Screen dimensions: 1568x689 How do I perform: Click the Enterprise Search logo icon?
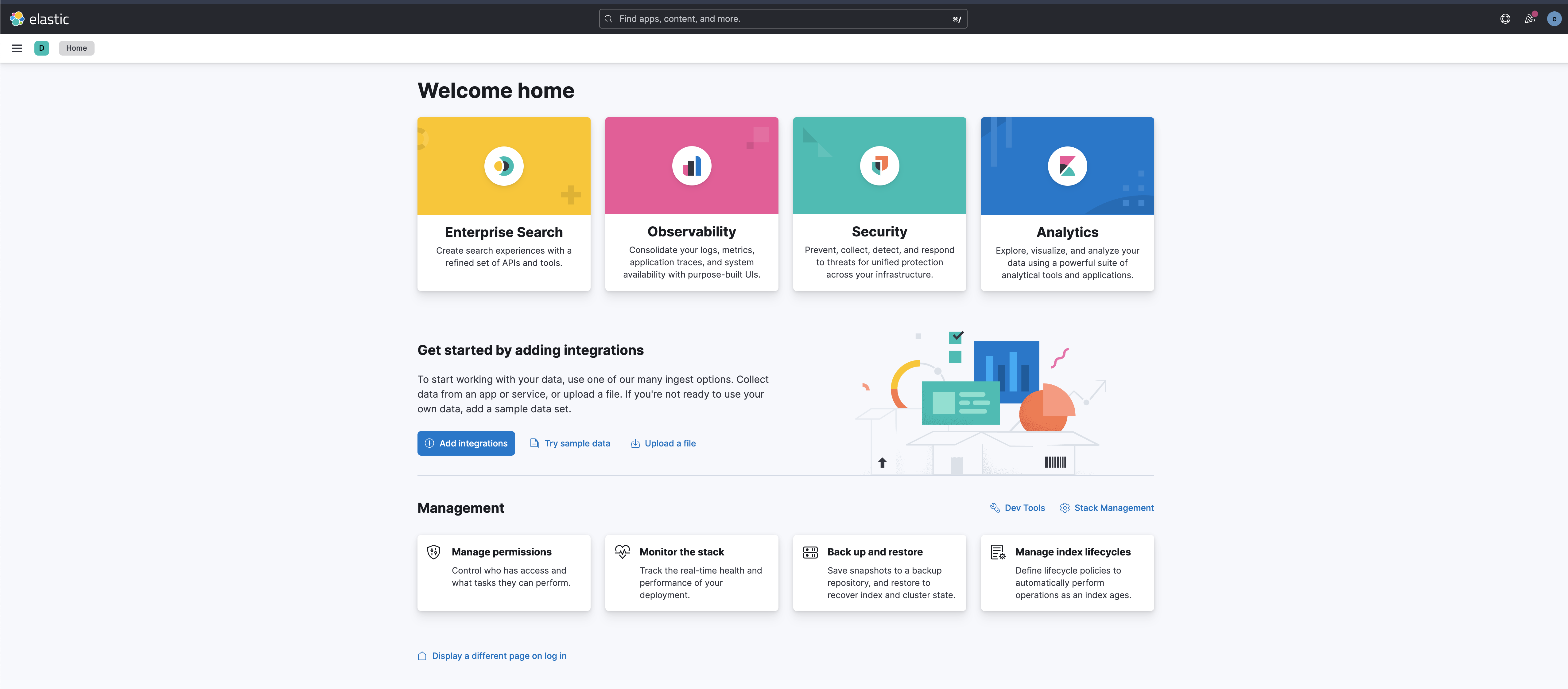coord(503,166)
